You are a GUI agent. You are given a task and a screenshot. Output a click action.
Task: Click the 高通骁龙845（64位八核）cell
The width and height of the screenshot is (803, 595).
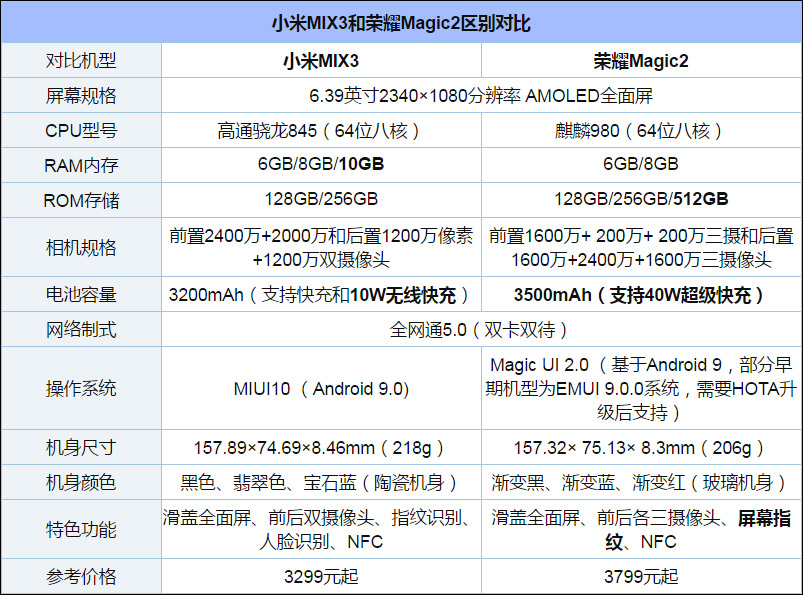(321, 131)
